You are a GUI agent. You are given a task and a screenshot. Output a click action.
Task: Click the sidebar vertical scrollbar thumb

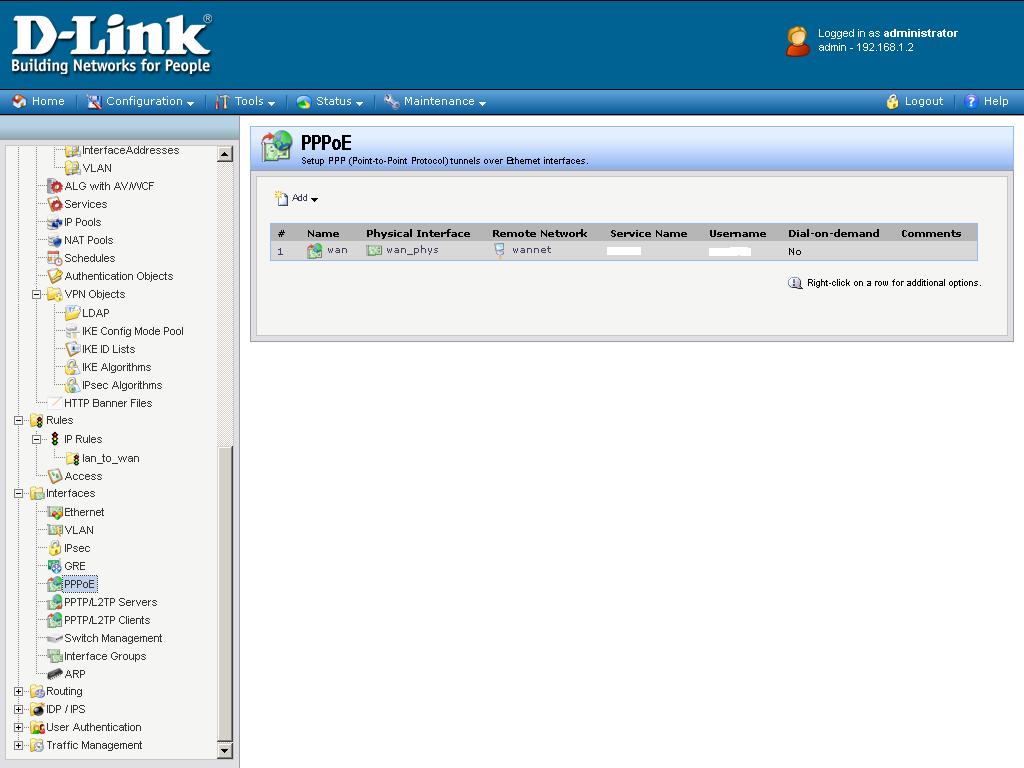pyautogui.click(x=225, y=594)
